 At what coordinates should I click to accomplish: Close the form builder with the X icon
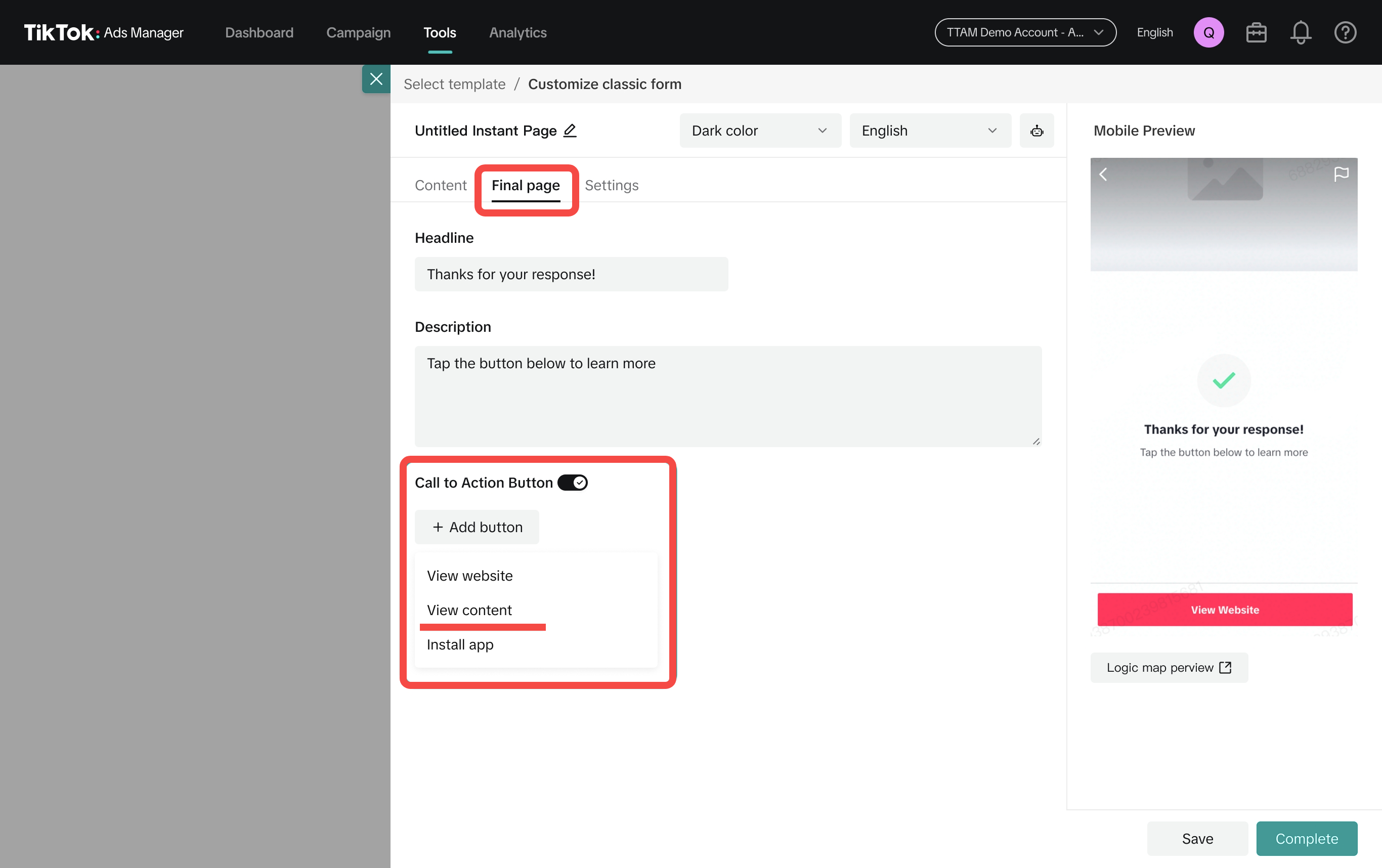tap(376, 78)
